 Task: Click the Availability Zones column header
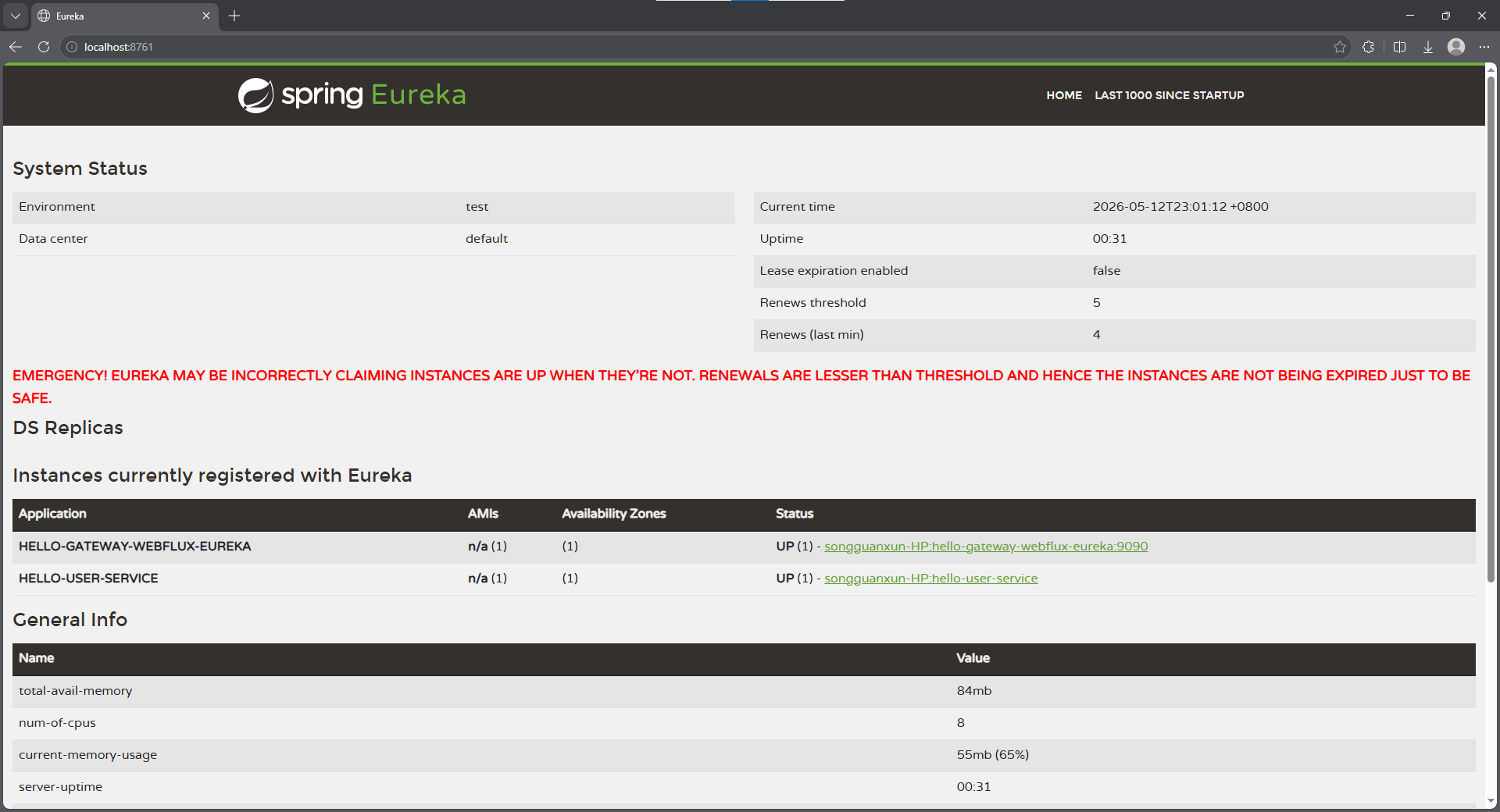[614, 514]
